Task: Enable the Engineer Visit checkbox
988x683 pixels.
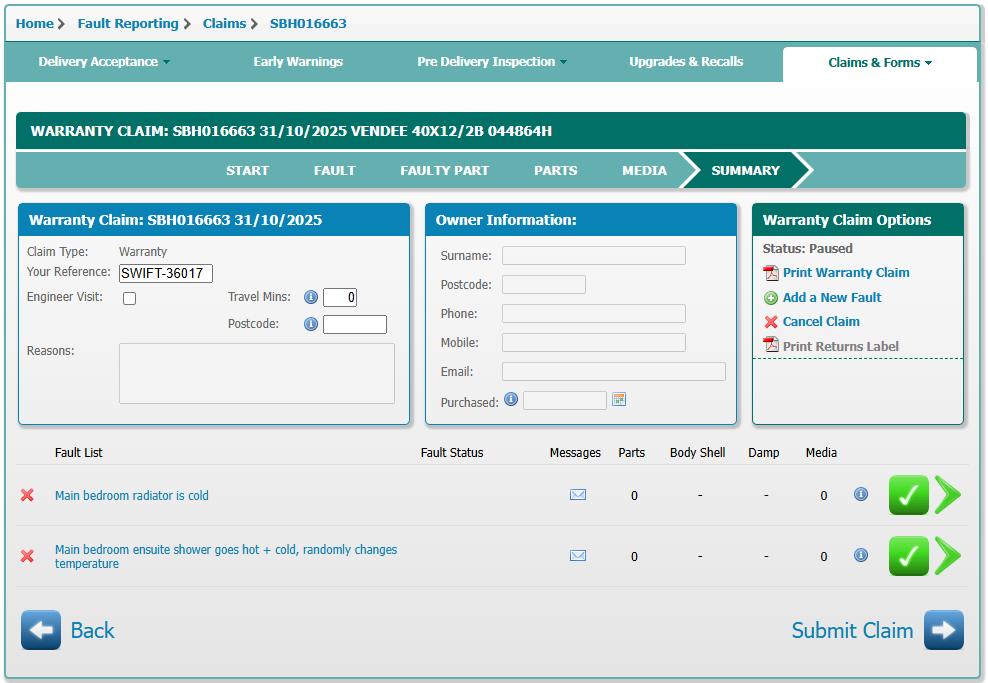Action: click(129, 298)
